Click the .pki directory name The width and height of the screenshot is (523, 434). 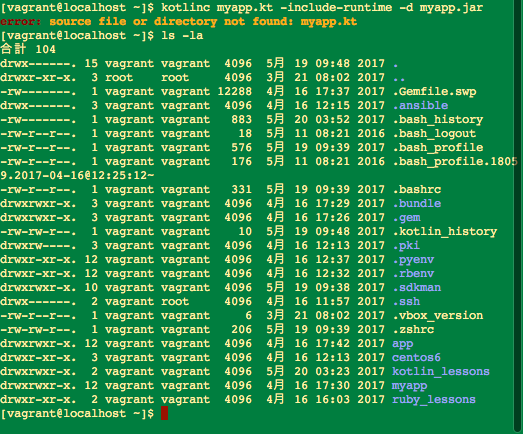click(406, 246)
